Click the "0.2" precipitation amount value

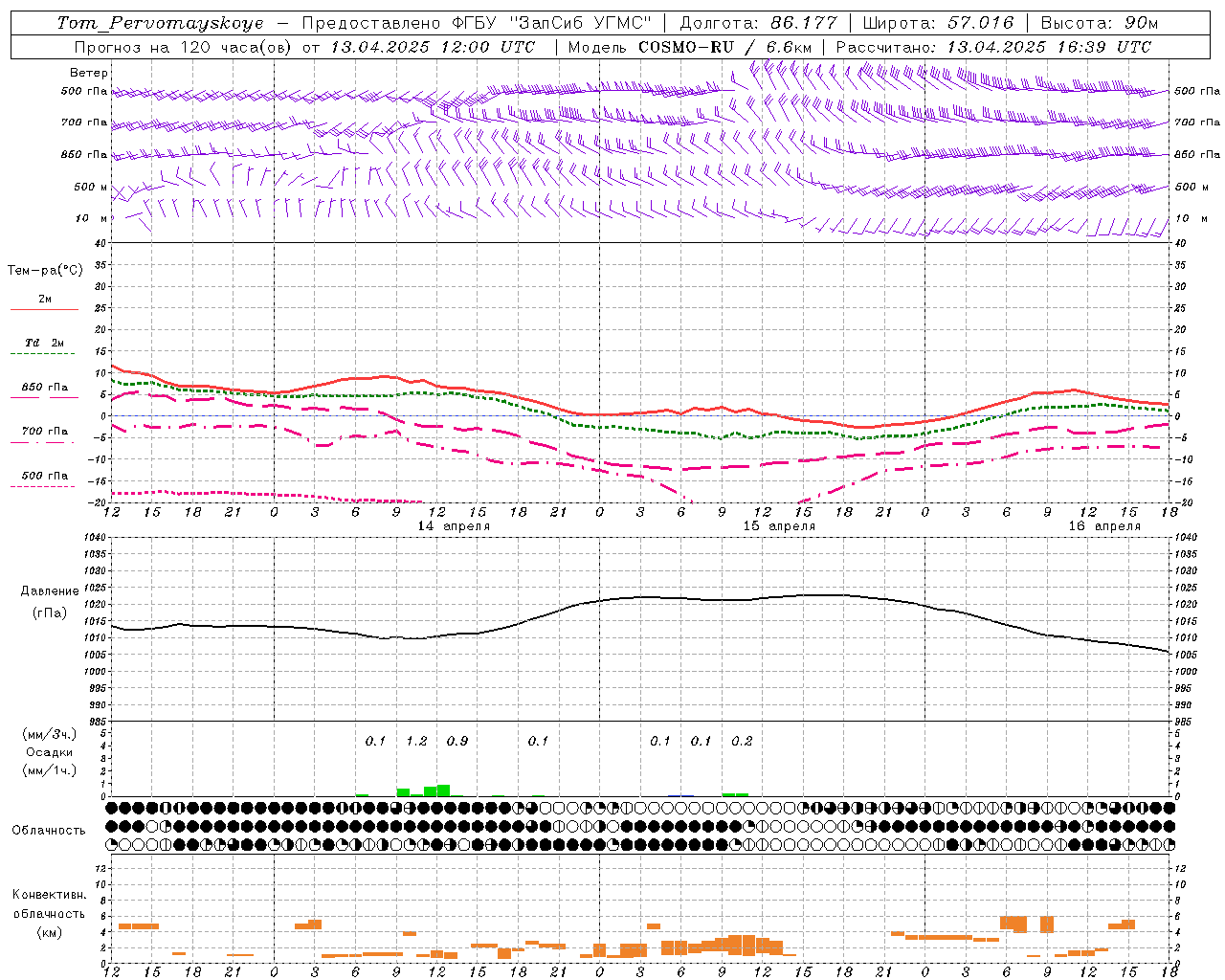click(x=742, y=742)
